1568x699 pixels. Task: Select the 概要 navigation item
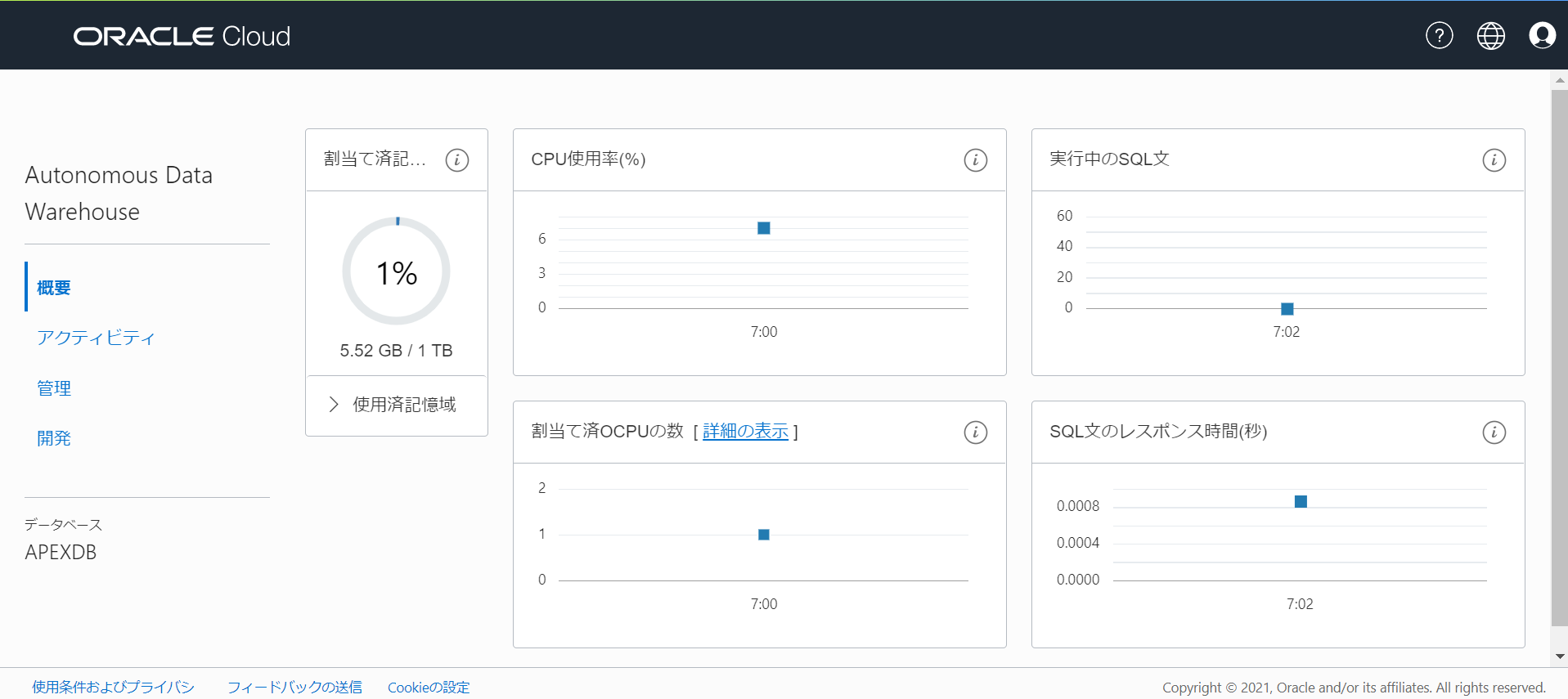pos(54,288)
